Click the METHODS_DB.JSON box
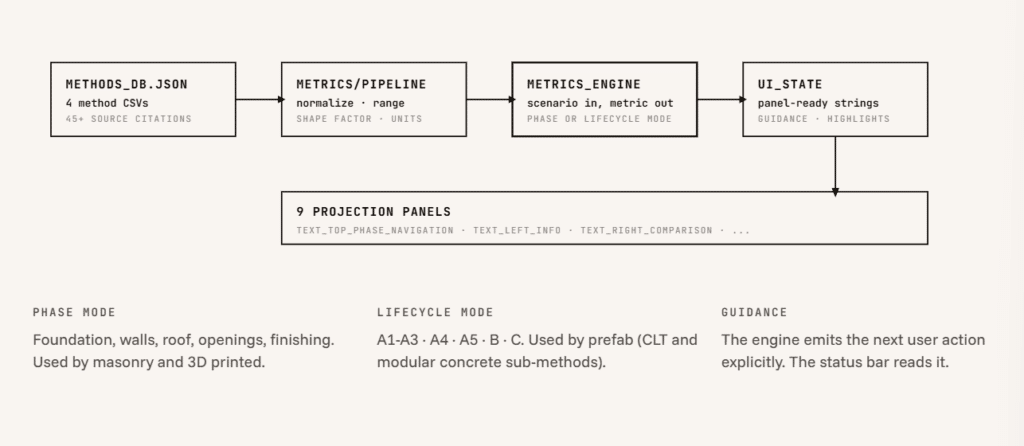The image size is (1024, 446). click(x=143, y=99)
